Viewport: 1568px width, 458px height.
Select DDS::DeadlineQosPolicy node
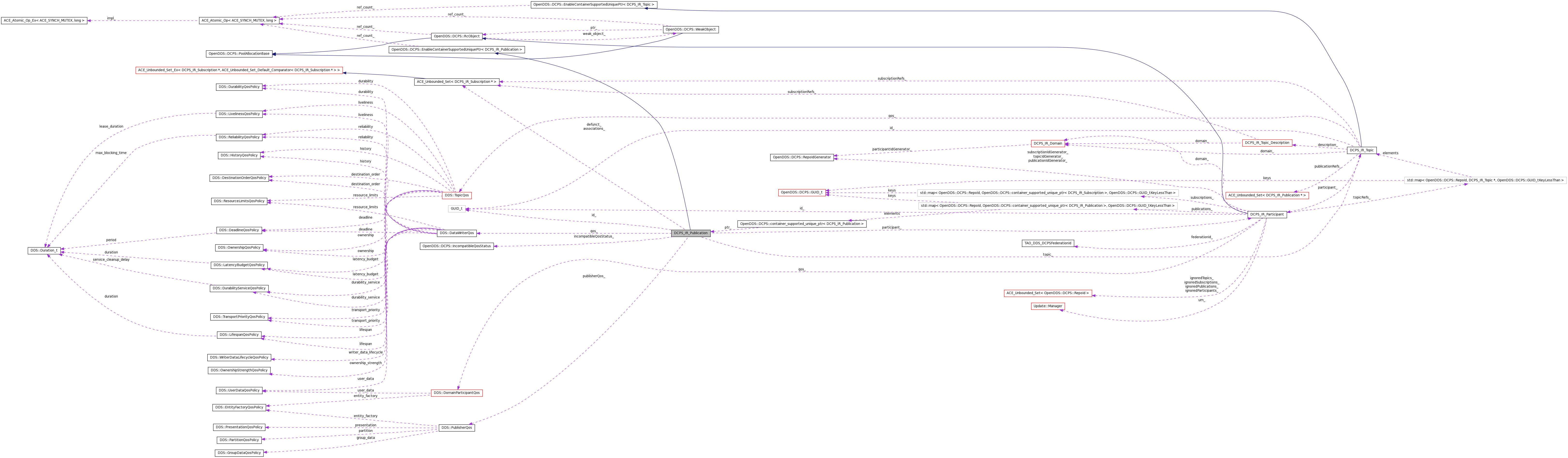pos(239,230)
